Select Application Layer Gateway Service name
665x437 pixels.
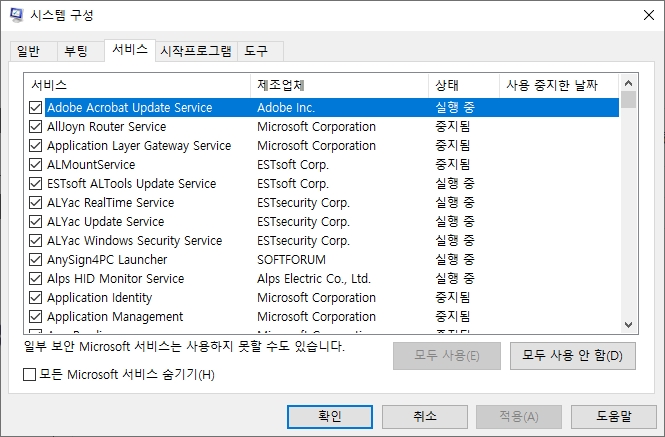tap(139, 146)
